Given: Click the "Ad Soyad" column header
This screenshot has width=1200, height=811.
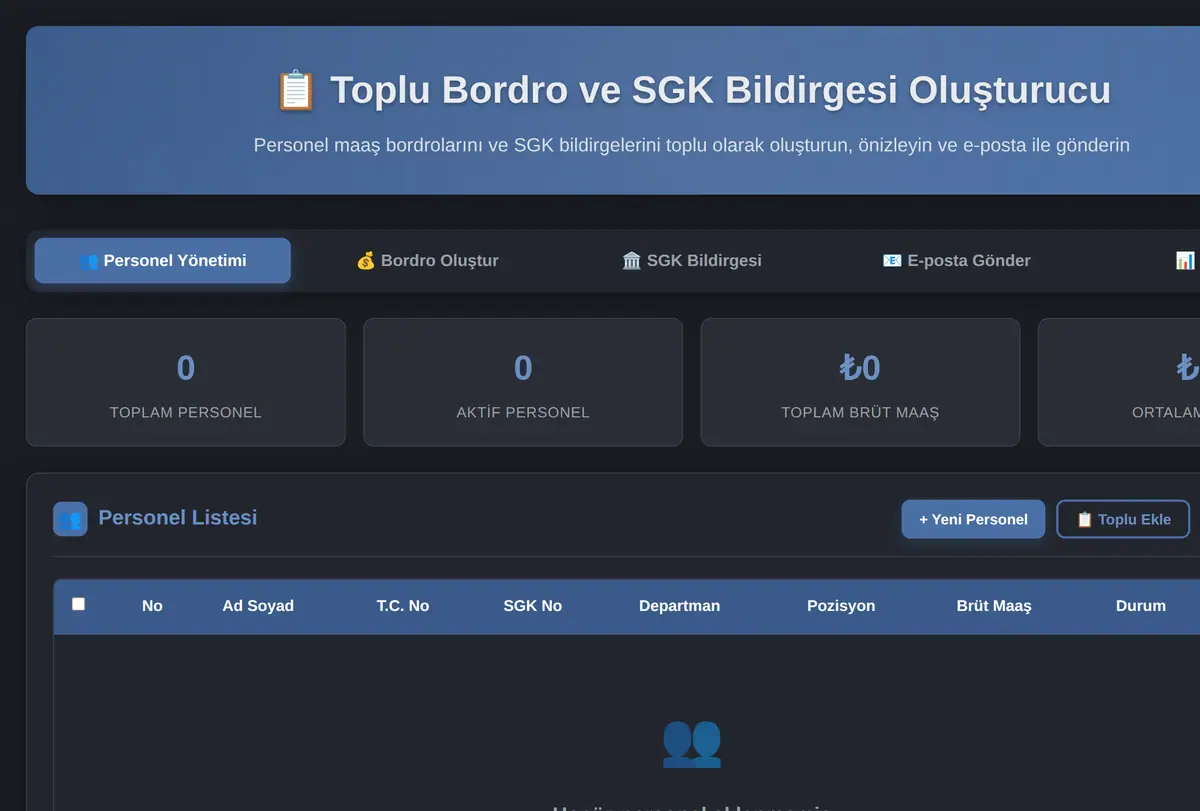Looking at the screenshot, I should coord(258,606).
